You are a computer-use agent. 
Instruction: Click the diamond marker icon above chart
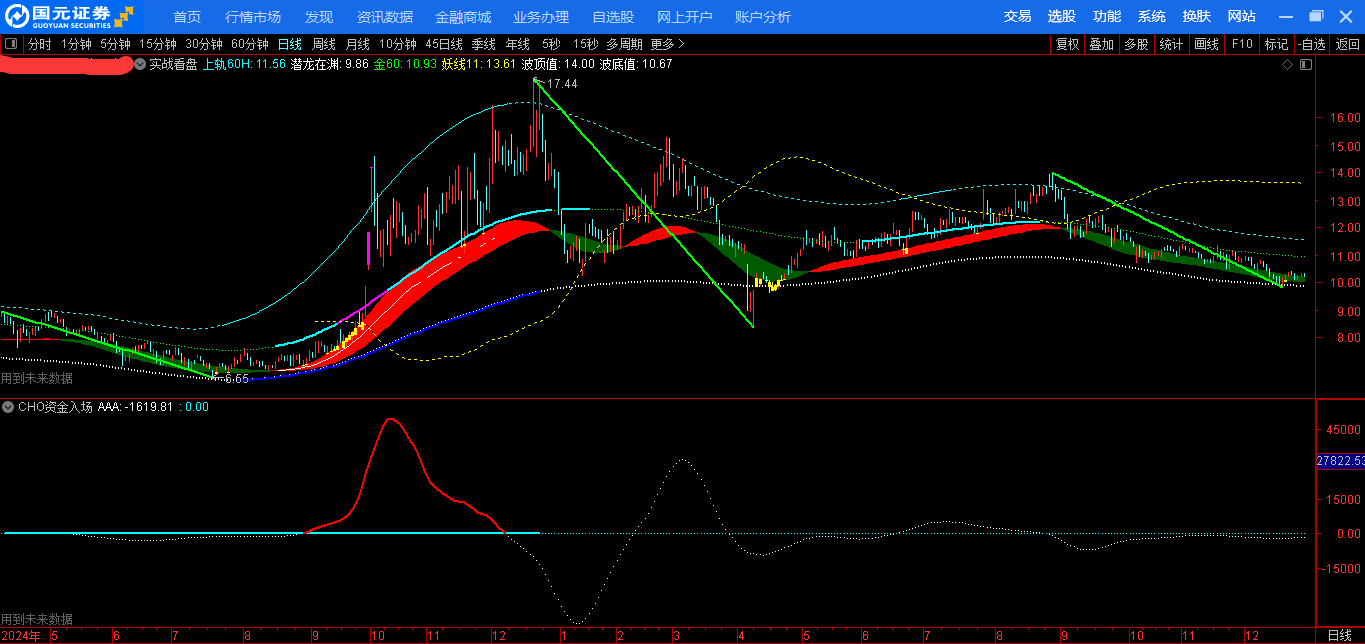tap(1287, 64)
